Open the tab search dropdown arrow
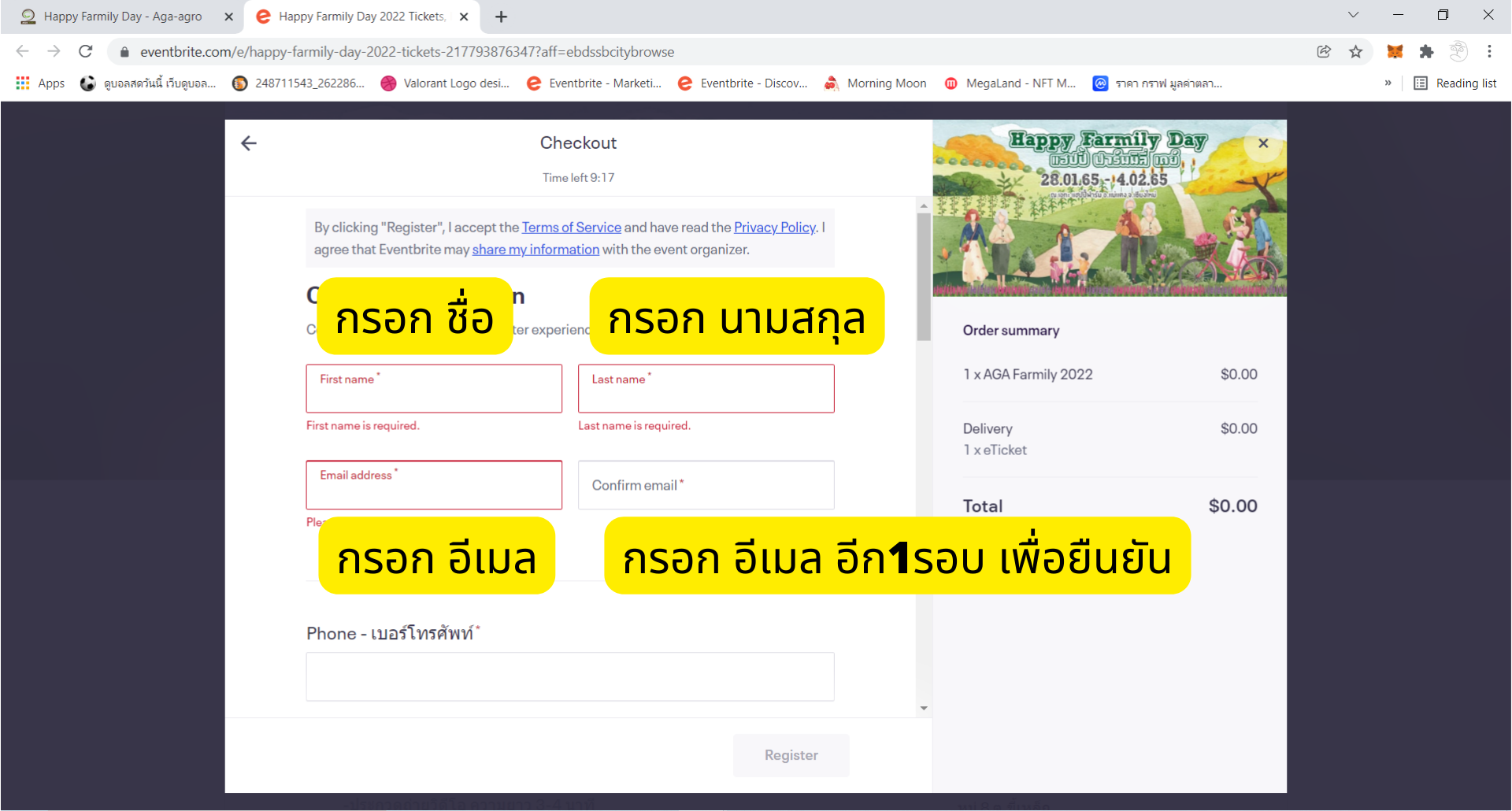This screenshot has width=1512, height=811. (x=1353, y=15)
